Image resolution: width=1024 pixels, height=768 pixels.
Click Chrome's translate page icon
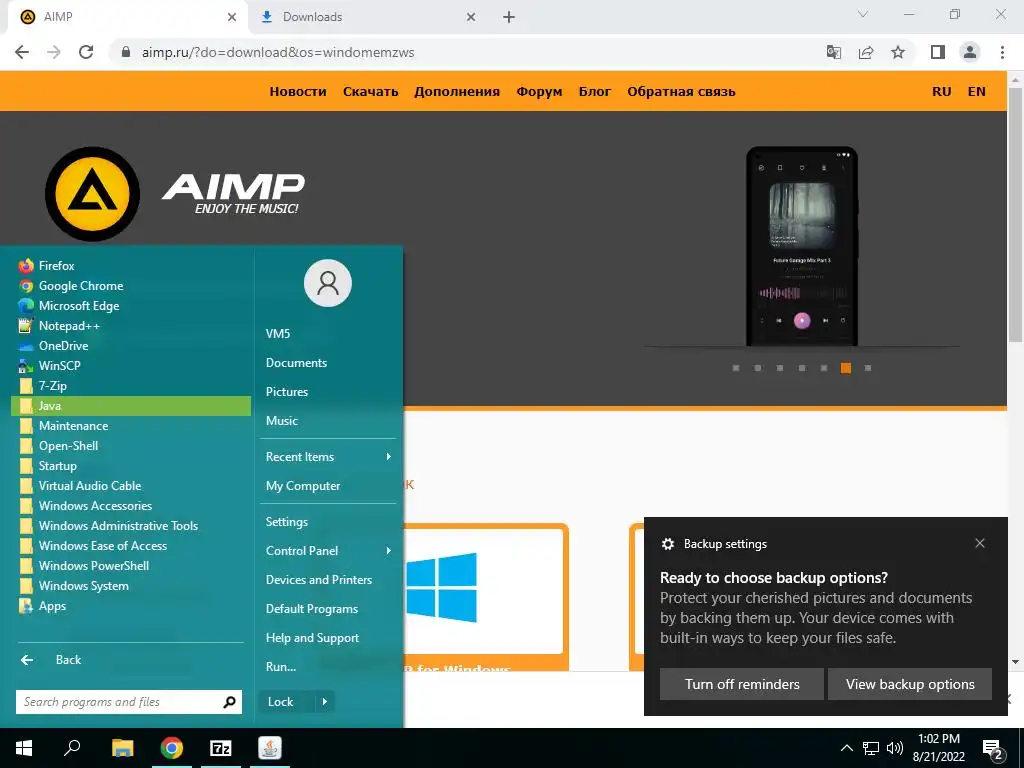point(834,52)
